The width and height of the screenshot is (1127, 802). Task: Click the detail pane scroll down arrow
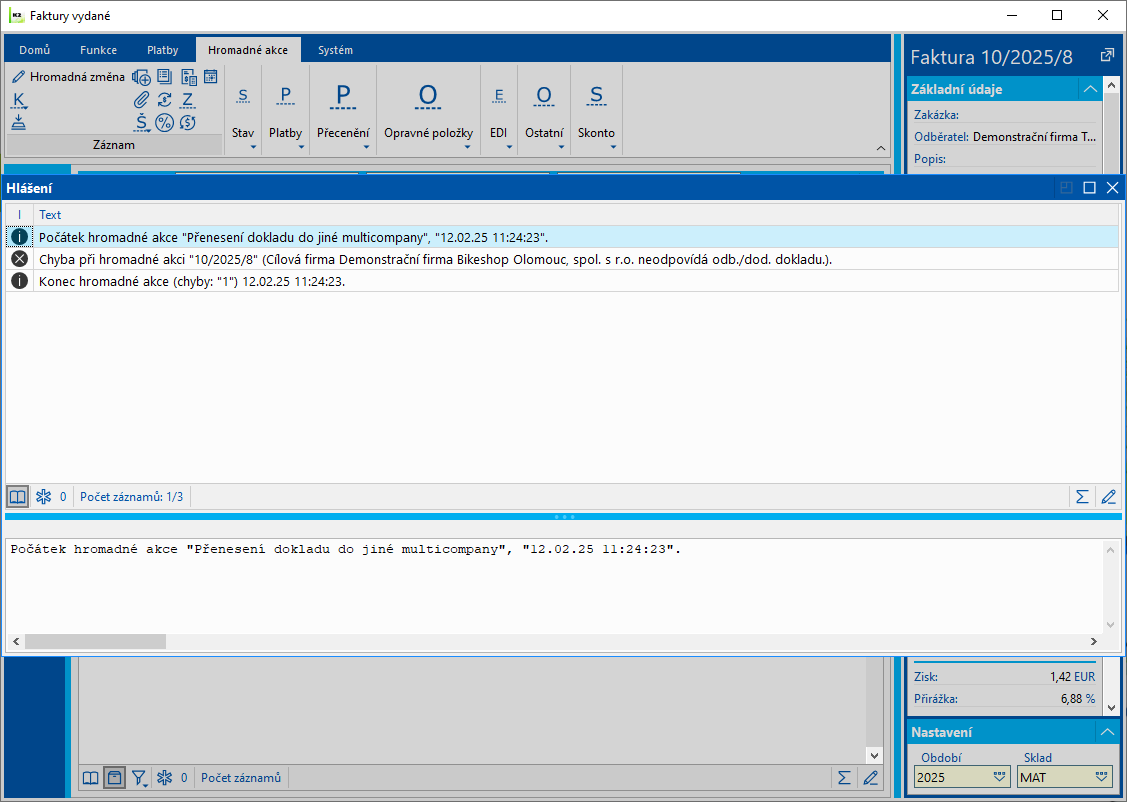pyautogui.click(x=1111, y=625)
